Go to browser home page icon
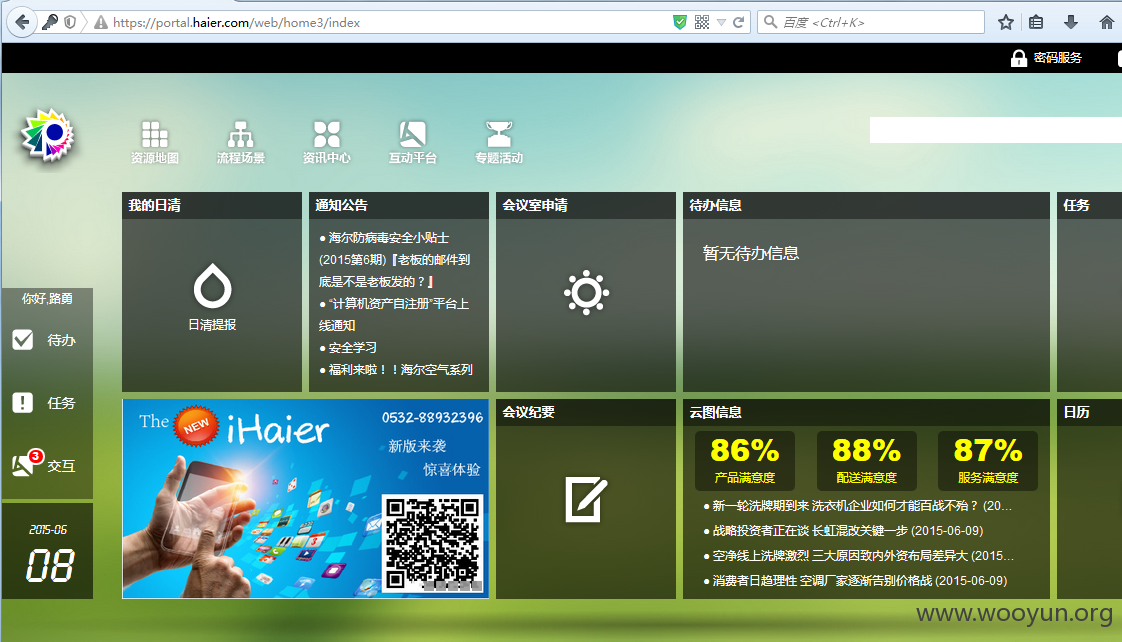1122x642 pixels. [x=1106, y=22]
